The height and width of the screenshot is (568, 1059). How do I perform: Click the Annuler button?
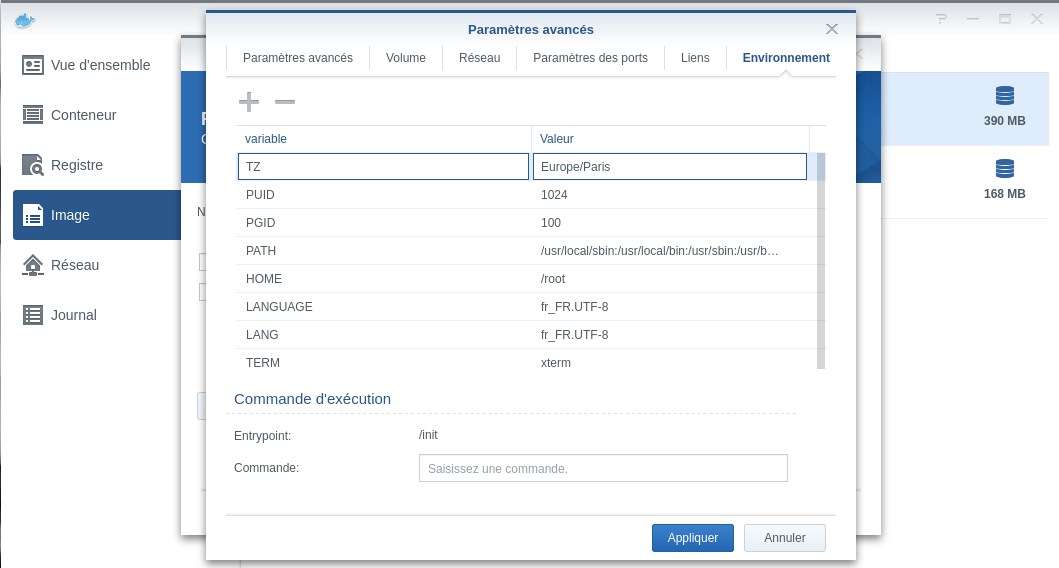pyautogui.click(x=784, y=538)
